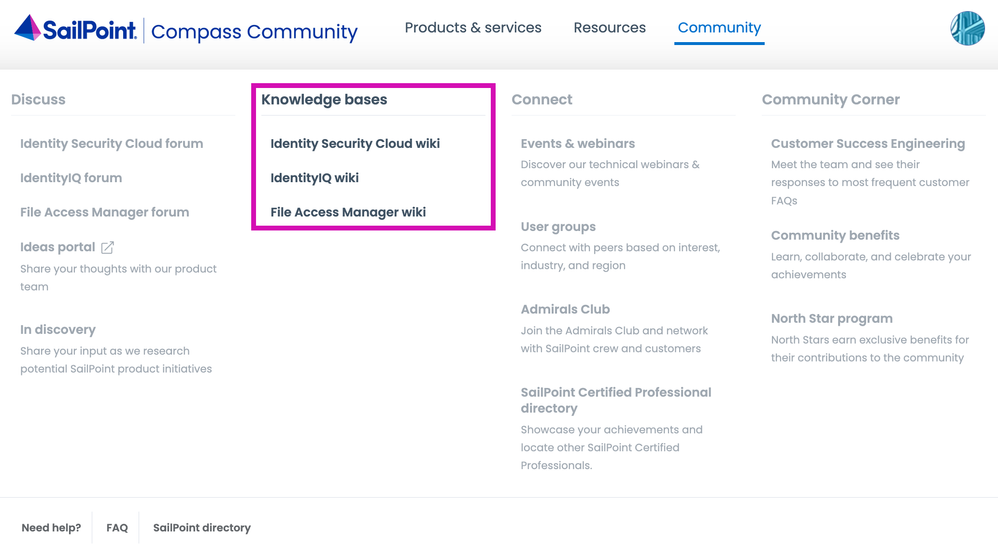Open File Access Manager forum
Viewport: 998px width, 546px height.
(x=104, y=212)
